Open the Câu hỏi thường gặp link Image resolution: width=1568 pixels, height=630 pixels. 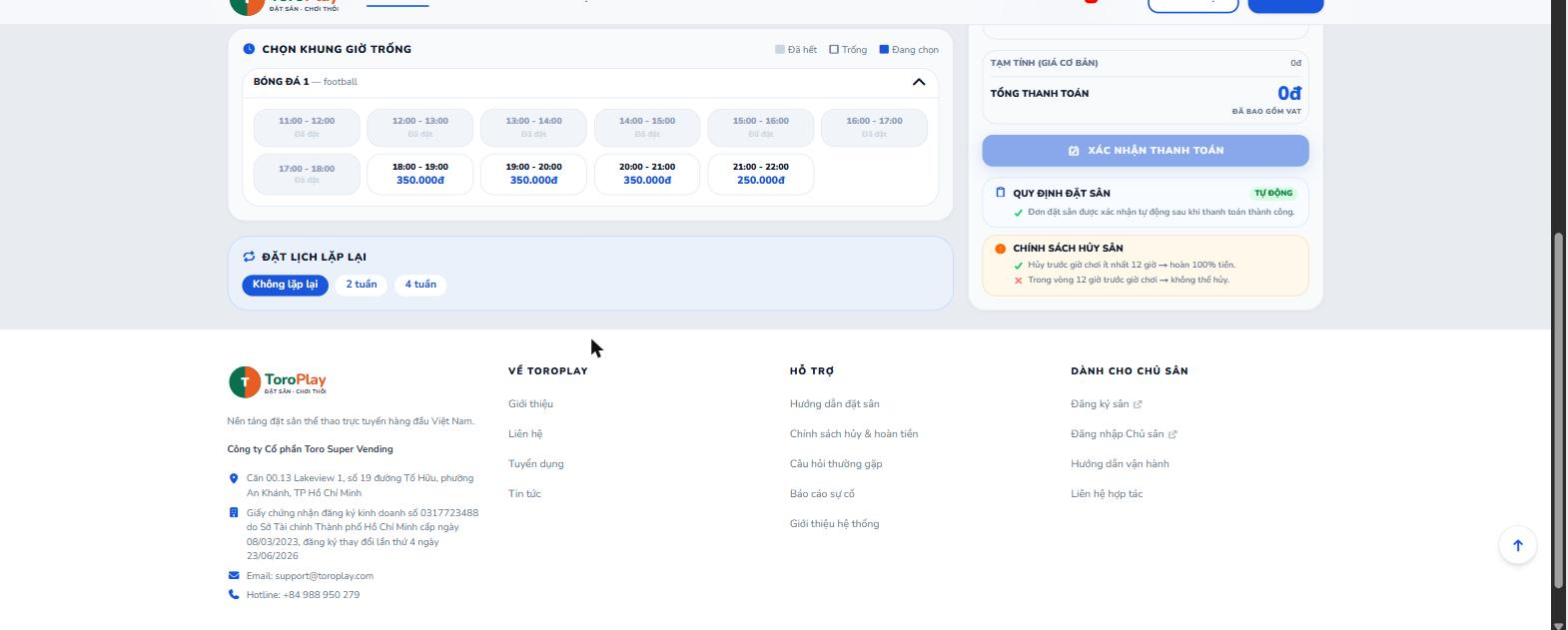(836, 464)
